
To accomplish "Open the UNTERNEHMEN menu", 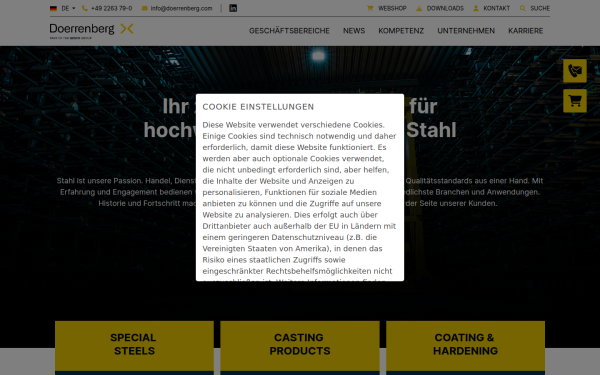I will point(466,31).
